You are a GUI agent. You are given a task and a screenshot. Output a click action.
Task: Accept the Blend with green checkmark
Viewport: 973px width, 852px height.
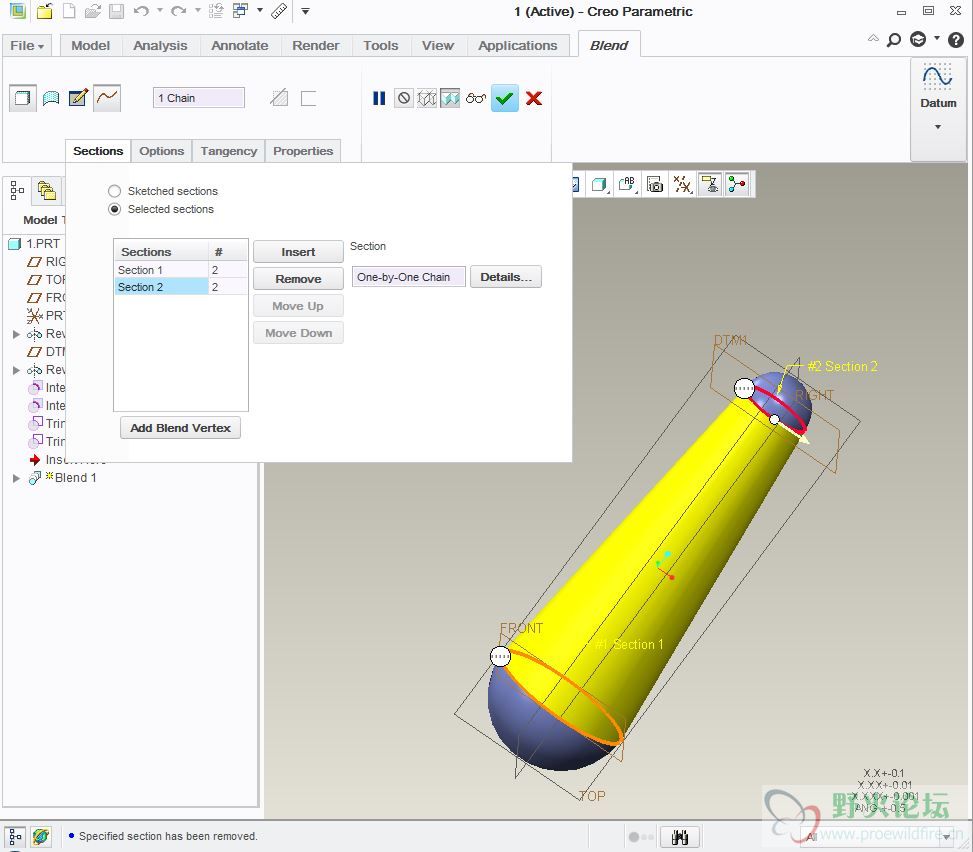coord(504,98)
